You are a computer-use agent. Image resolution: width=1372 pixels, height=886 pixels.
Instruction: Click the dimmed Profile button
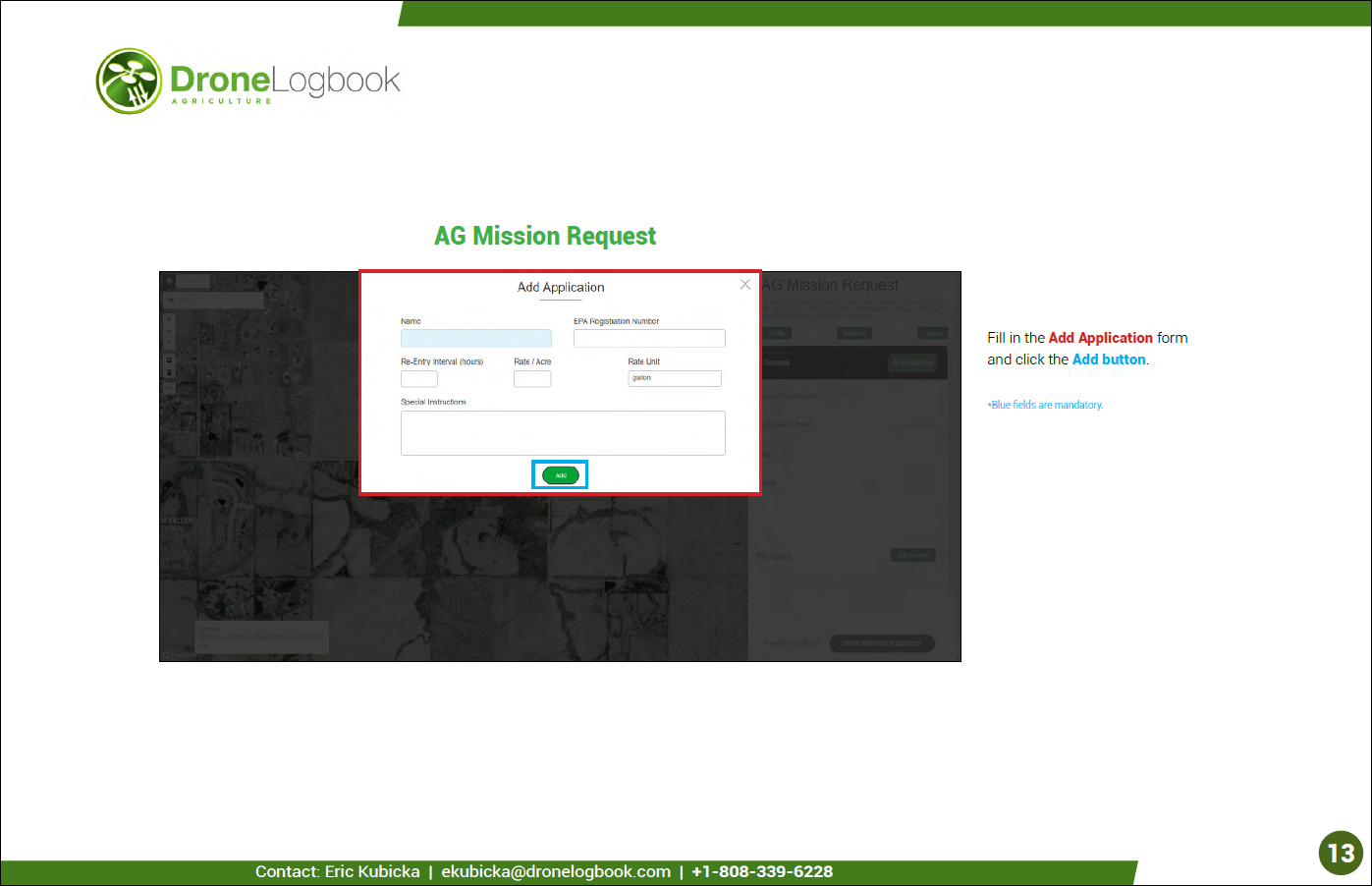777,333
